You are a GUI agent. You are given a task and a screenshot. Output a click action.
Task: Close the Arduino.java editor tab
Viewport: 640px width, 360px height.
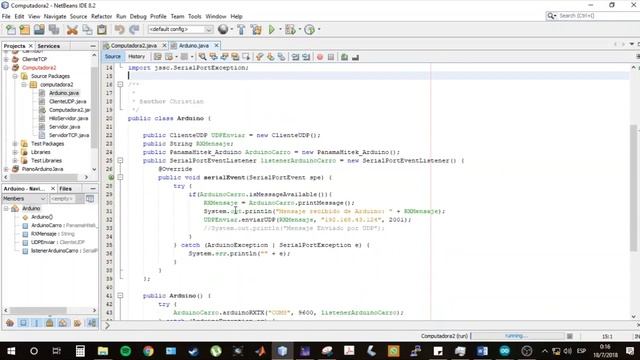coord(217,45)
